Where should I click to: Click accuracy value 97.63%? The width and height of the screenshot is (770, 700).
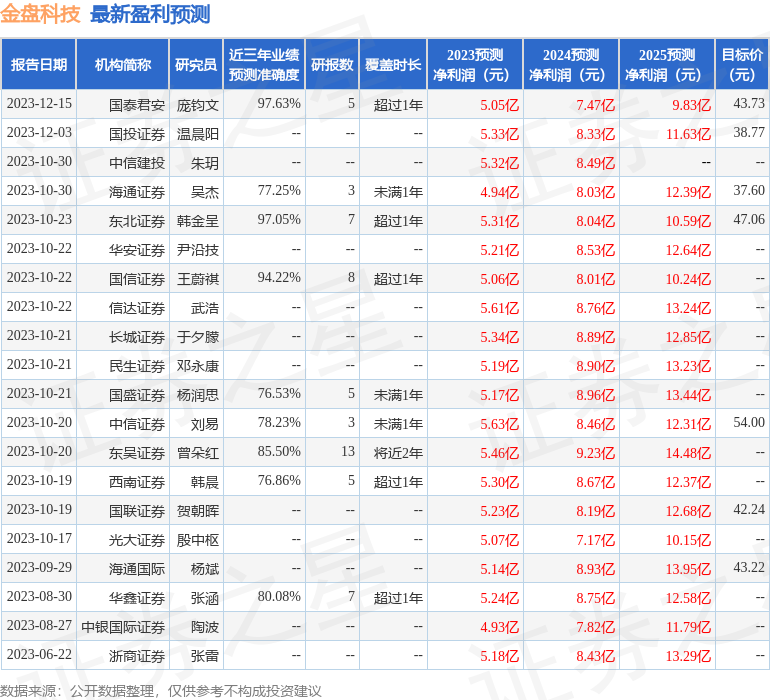pos(279,104)
